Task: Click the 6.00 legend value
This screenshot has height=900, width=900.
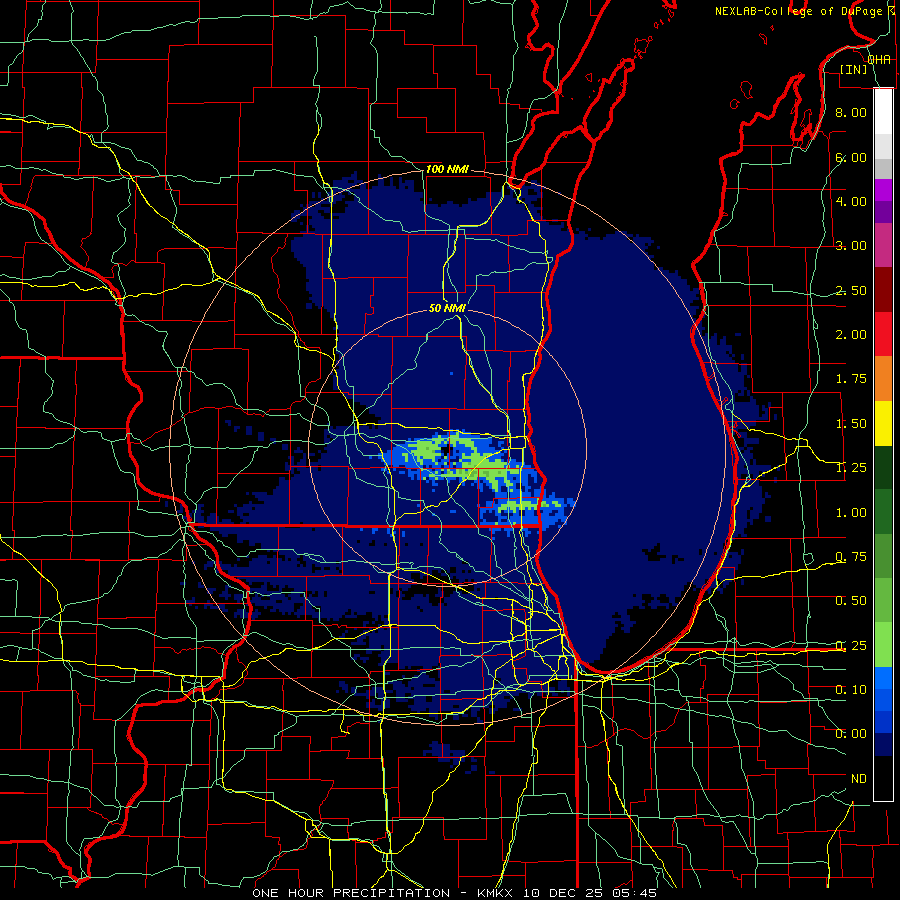Action: point(850,157)
